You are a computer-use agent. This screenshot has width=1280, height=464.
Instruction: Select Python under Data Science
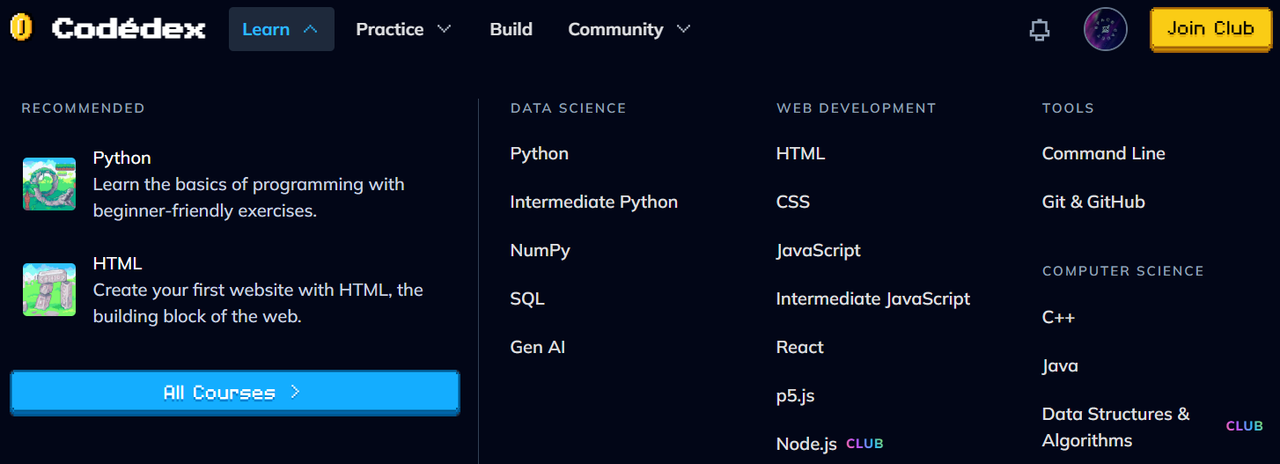click(539, 154)
